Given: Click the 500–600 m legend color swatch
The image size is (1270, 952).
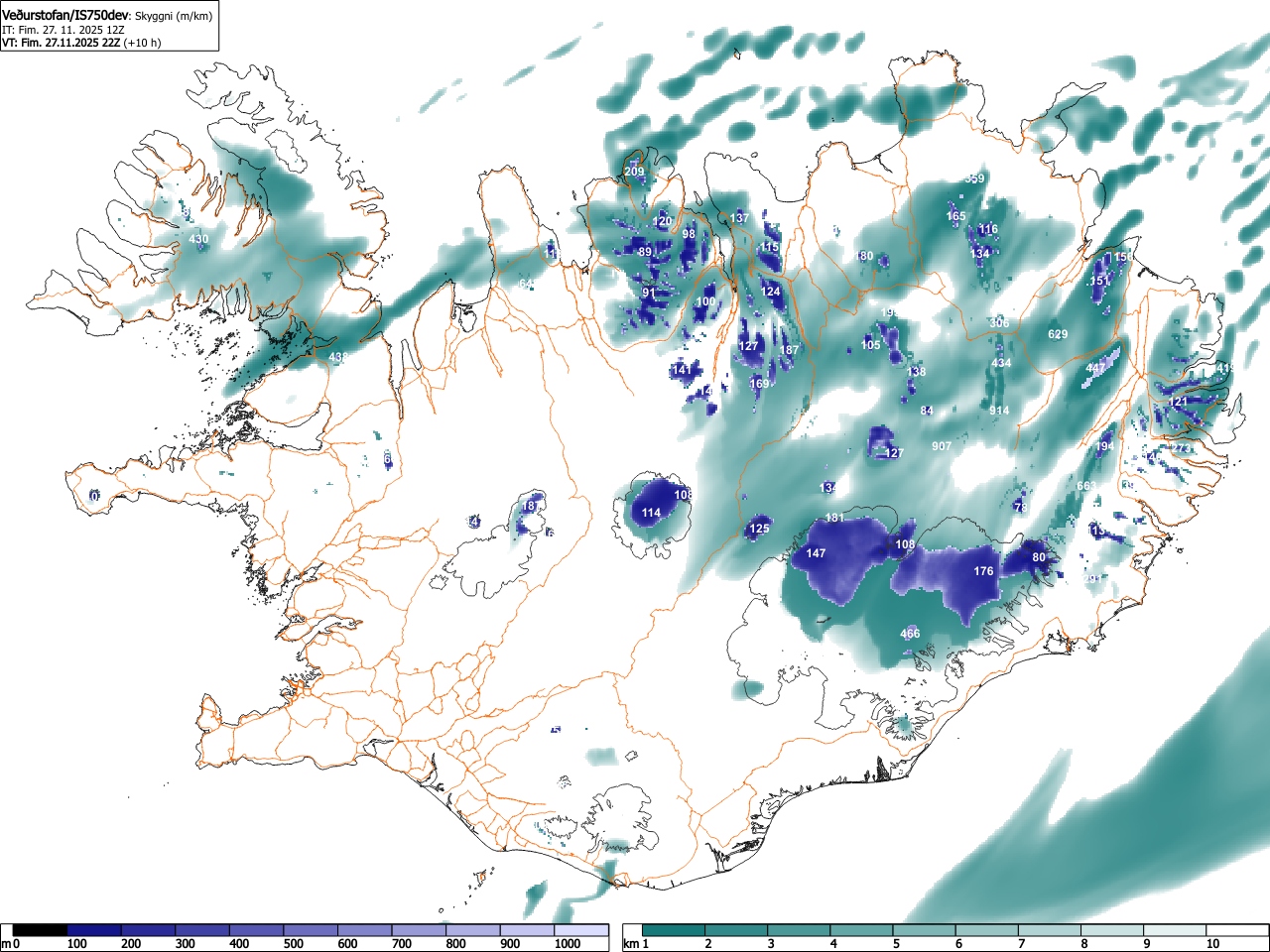Looking at the screenshot, I should (x=312, y=930).
